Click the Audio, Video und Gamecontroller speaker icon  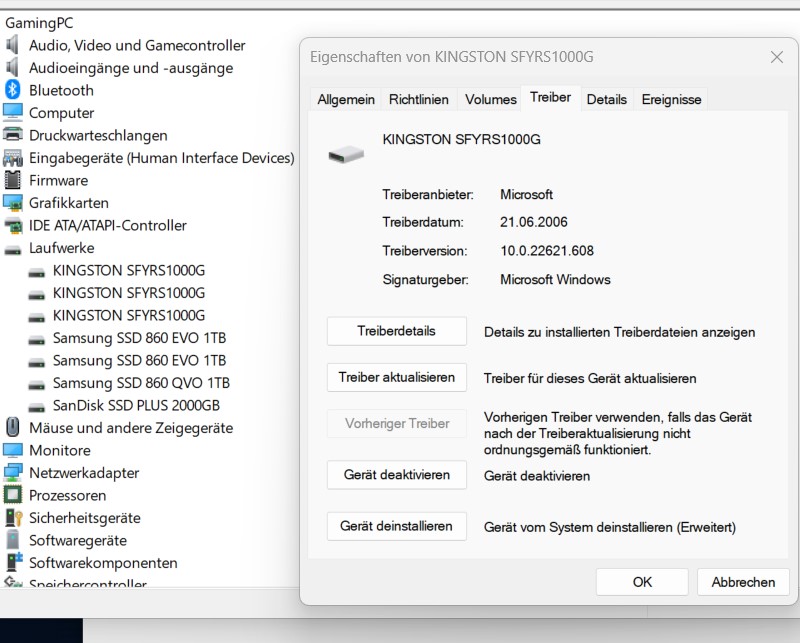tap(12, 45)
